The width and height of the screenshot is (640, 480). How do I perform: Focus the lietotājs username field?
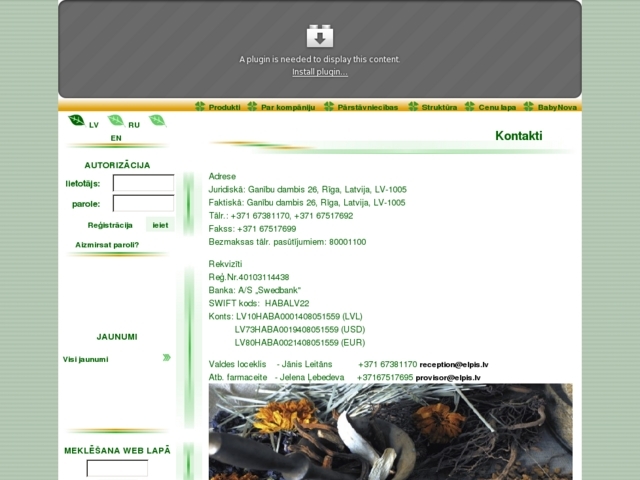(x=143, y=183)
